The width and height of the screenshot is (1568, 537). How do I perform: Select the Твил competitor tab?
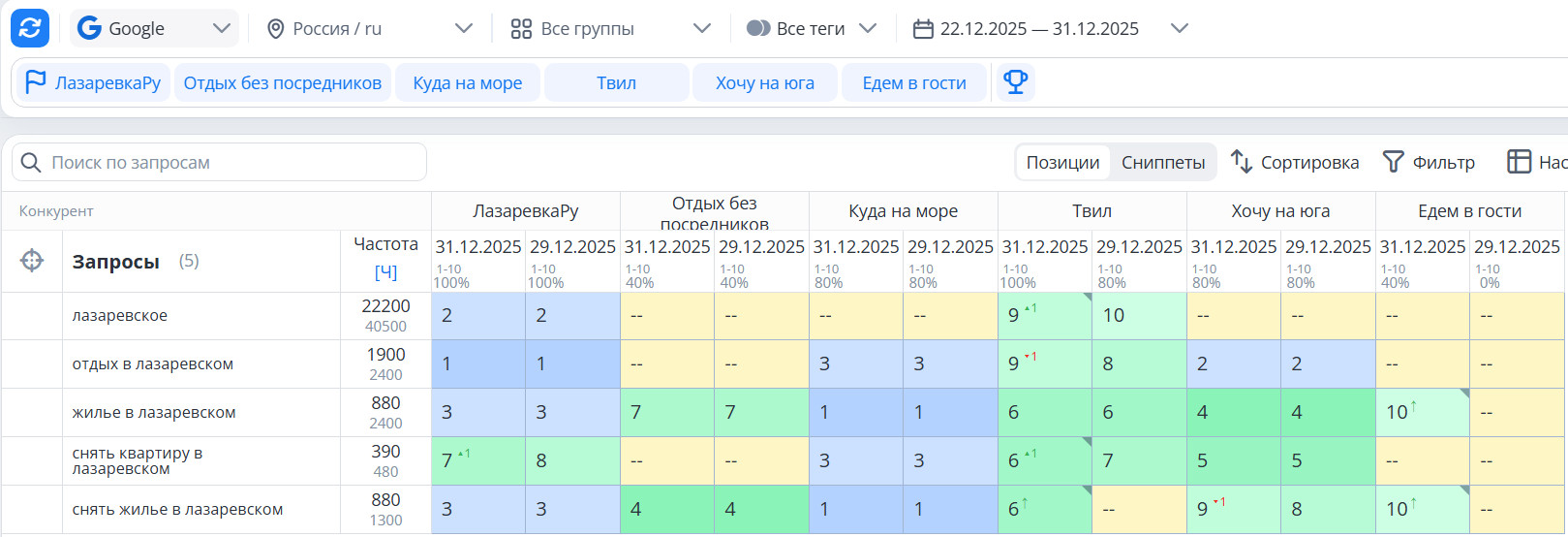click(616, 83)
